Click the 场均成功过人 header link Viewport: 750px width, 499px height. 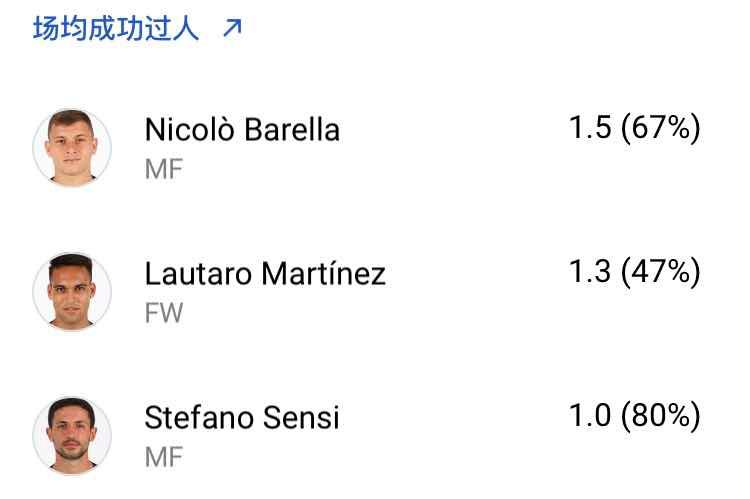pos(116,29)
